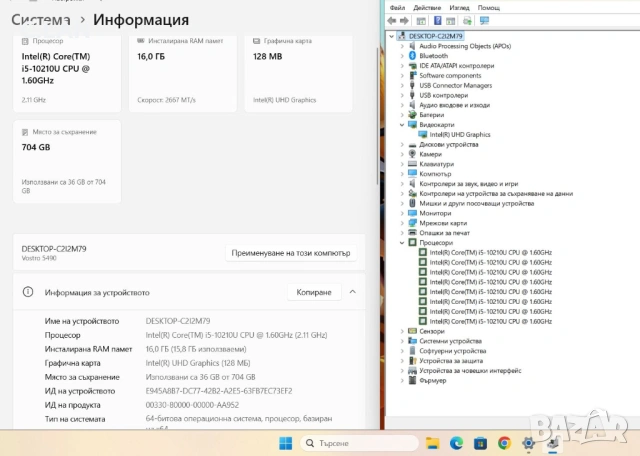Open Google Chrome from the taskbar
The height and width of the screenshot is (456, 640).
pos(504,443)
